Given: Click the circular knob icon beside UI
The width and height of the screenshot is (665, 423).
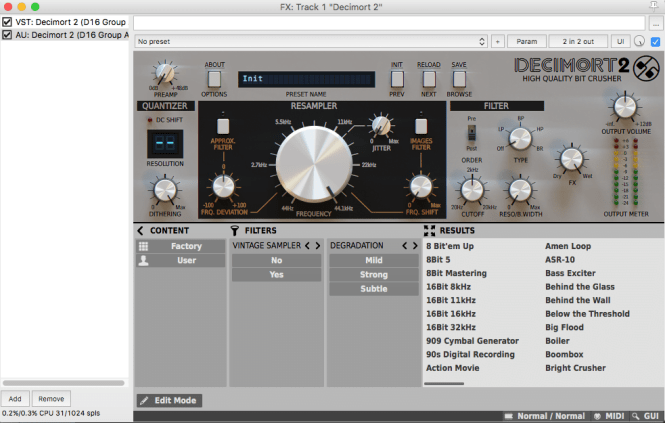Looking at the screenshot, I should point(639,41).
